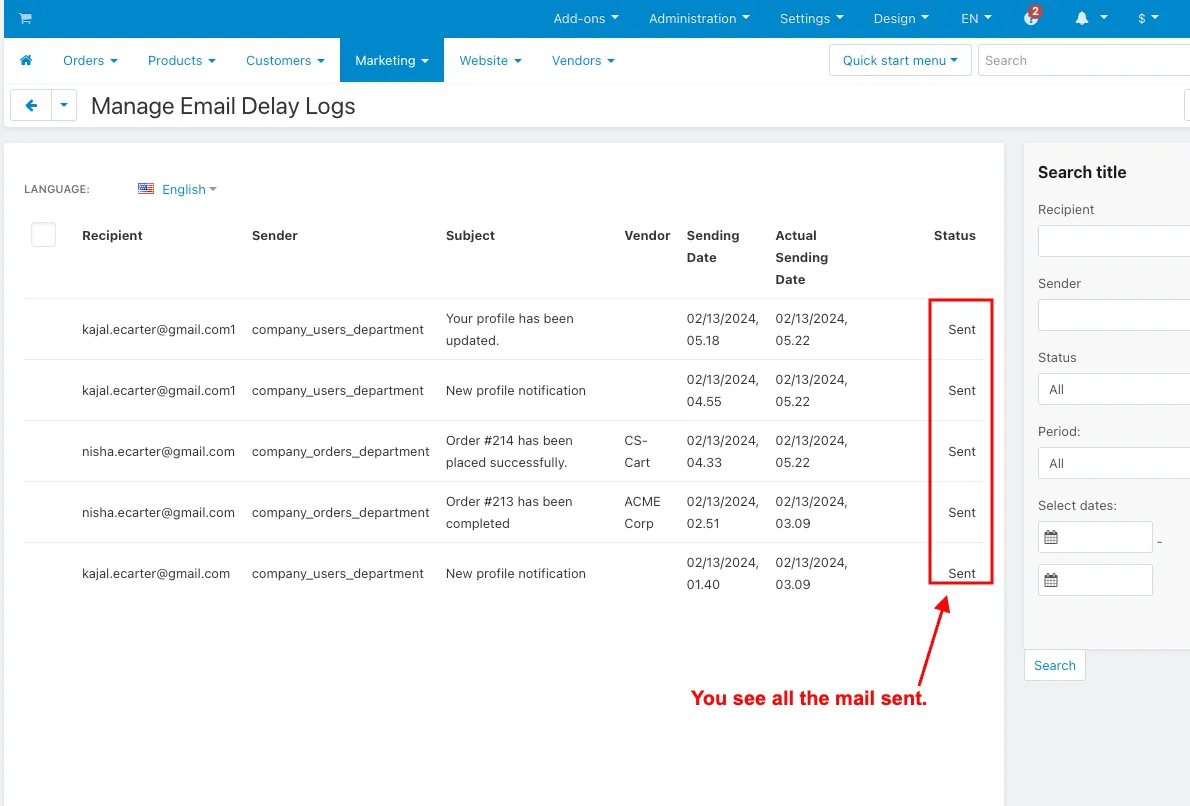Open the Period filter dropdown
This screenshot has height=806, width=1190.
(x=1113, y=463)
